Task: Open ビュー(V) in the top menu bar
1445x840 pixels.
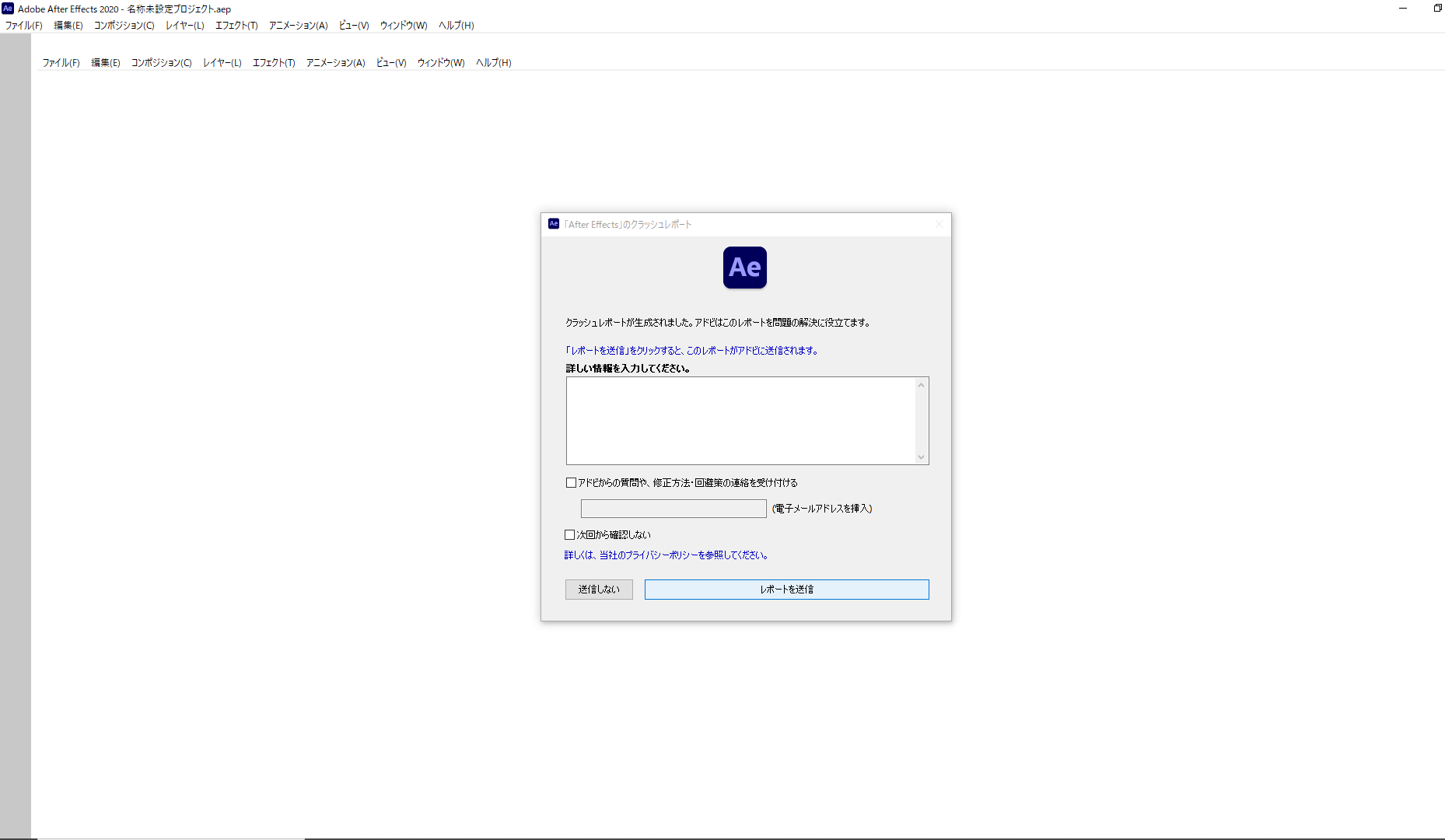Action: [x=354, y=26]
